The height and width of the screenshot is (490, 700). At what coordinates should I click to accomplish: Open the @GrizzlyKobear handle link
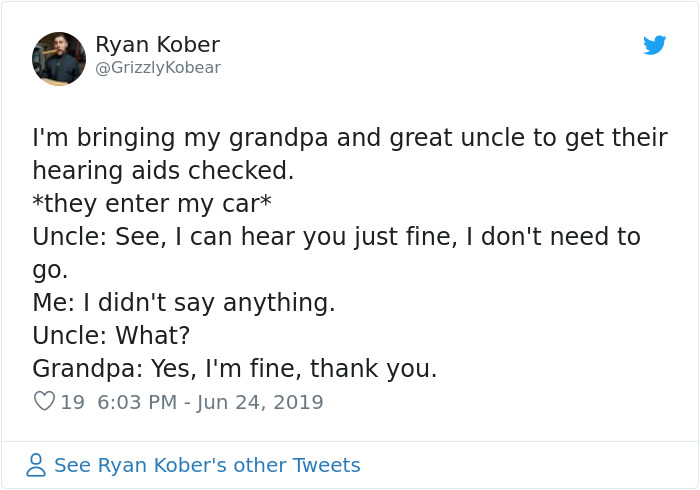pos(158,68)
